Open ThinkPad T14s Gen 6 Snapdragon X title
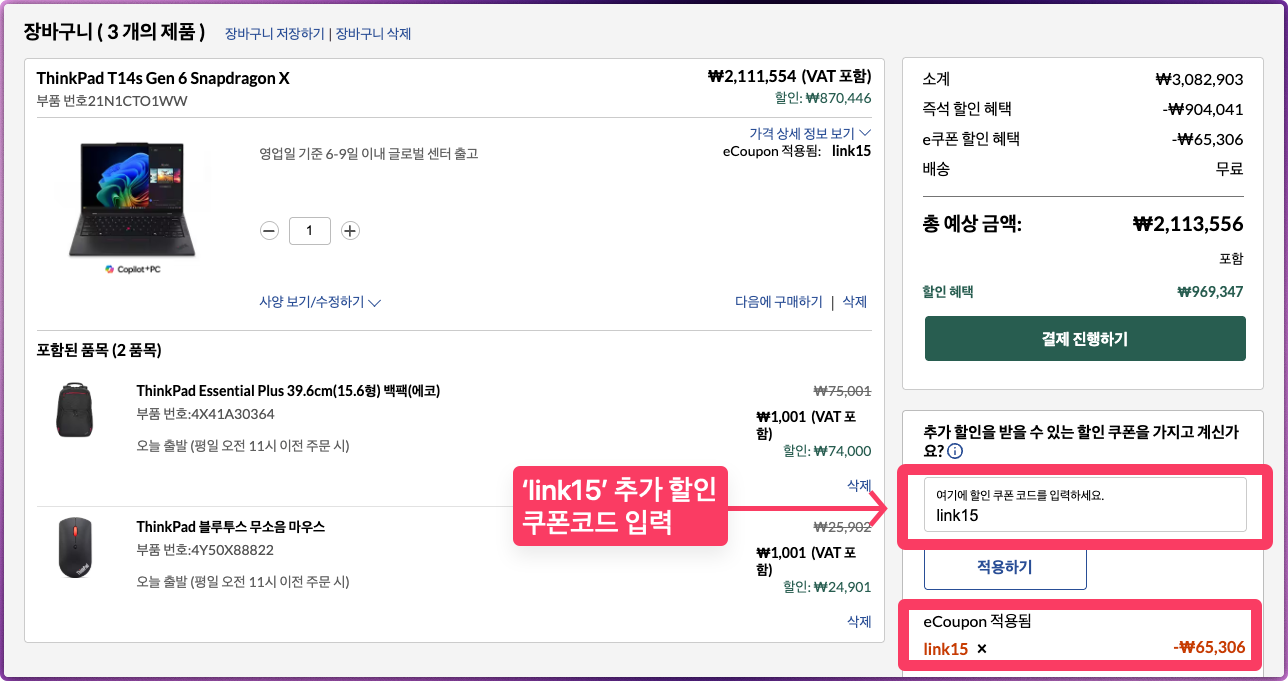1288x681 pixels. point(163,78)
